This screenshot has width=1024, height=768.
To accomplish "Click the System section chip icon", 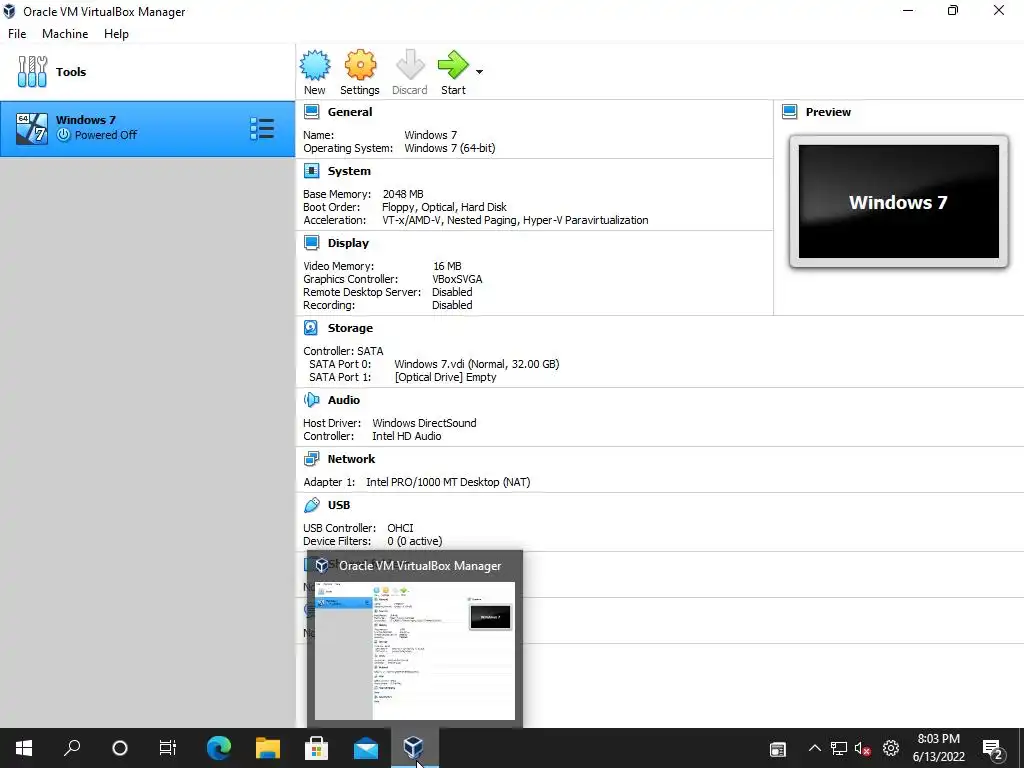I will coord(312,171).
